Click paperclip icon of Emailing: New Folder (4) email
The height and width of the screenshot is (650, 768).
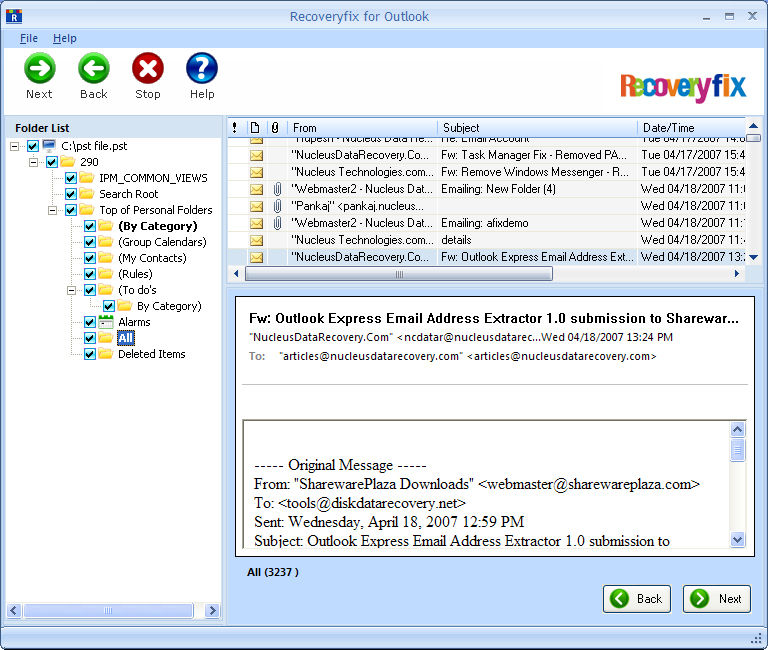[277, 189]
